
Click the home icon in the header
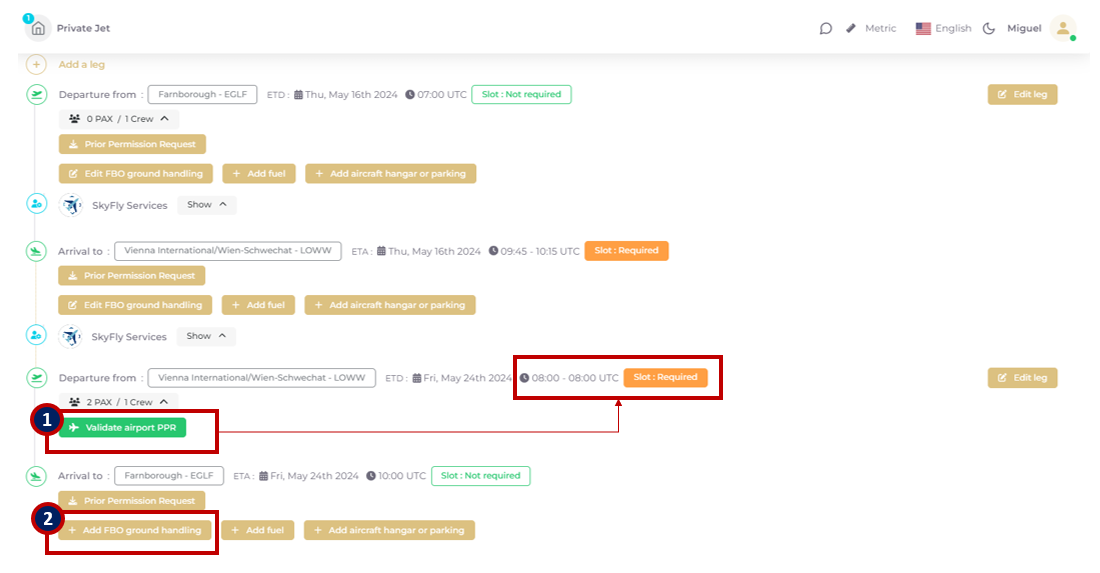[38, 28]
